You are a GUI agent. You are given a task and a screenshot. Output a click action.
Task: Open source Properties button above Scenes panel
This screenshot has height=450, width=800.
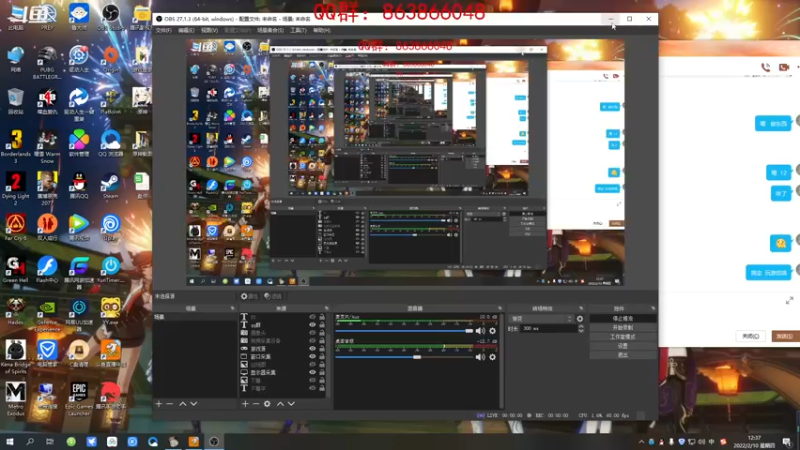(x=249, y=296)
